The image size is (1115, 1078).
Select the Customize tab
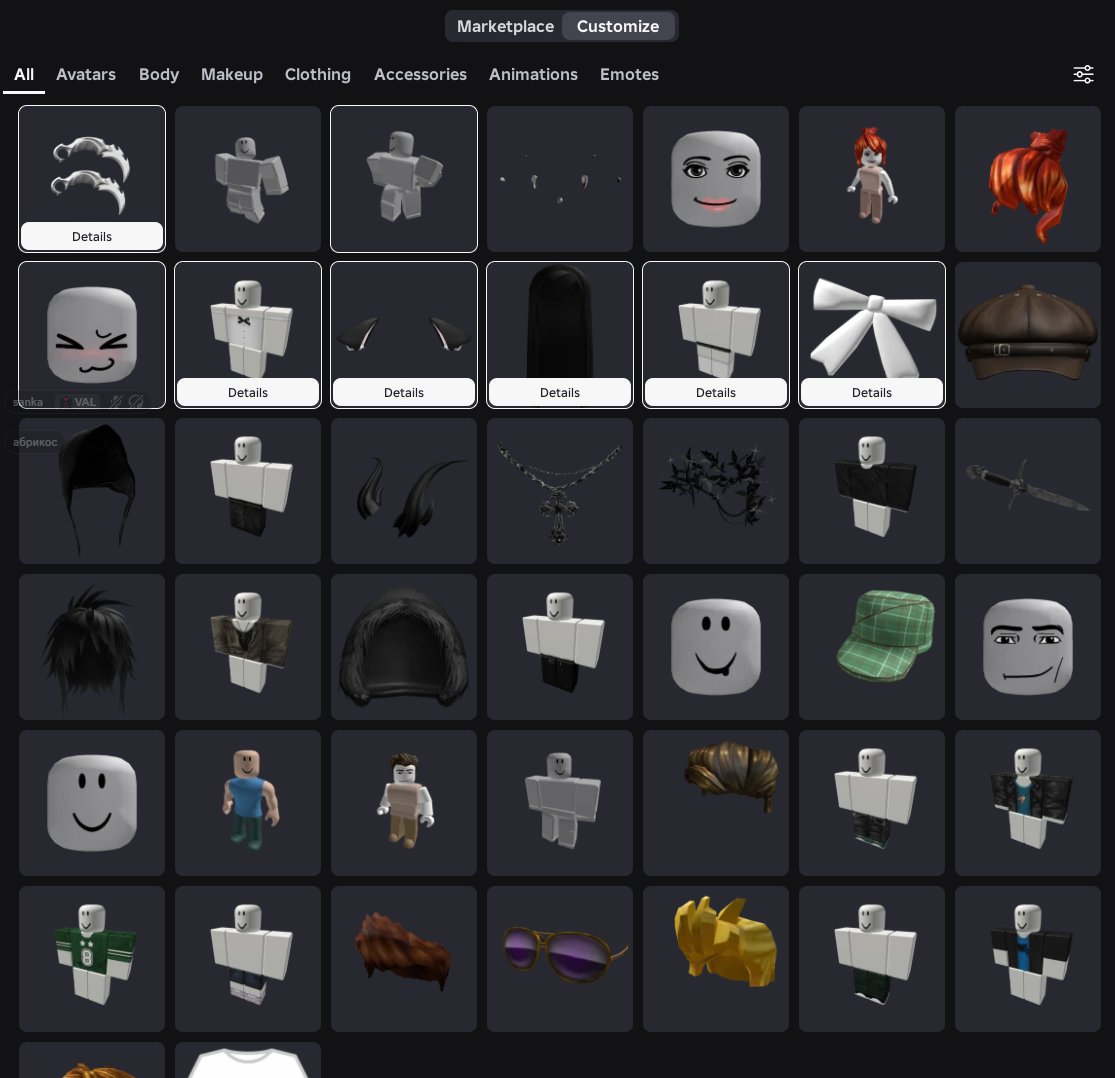618,26
